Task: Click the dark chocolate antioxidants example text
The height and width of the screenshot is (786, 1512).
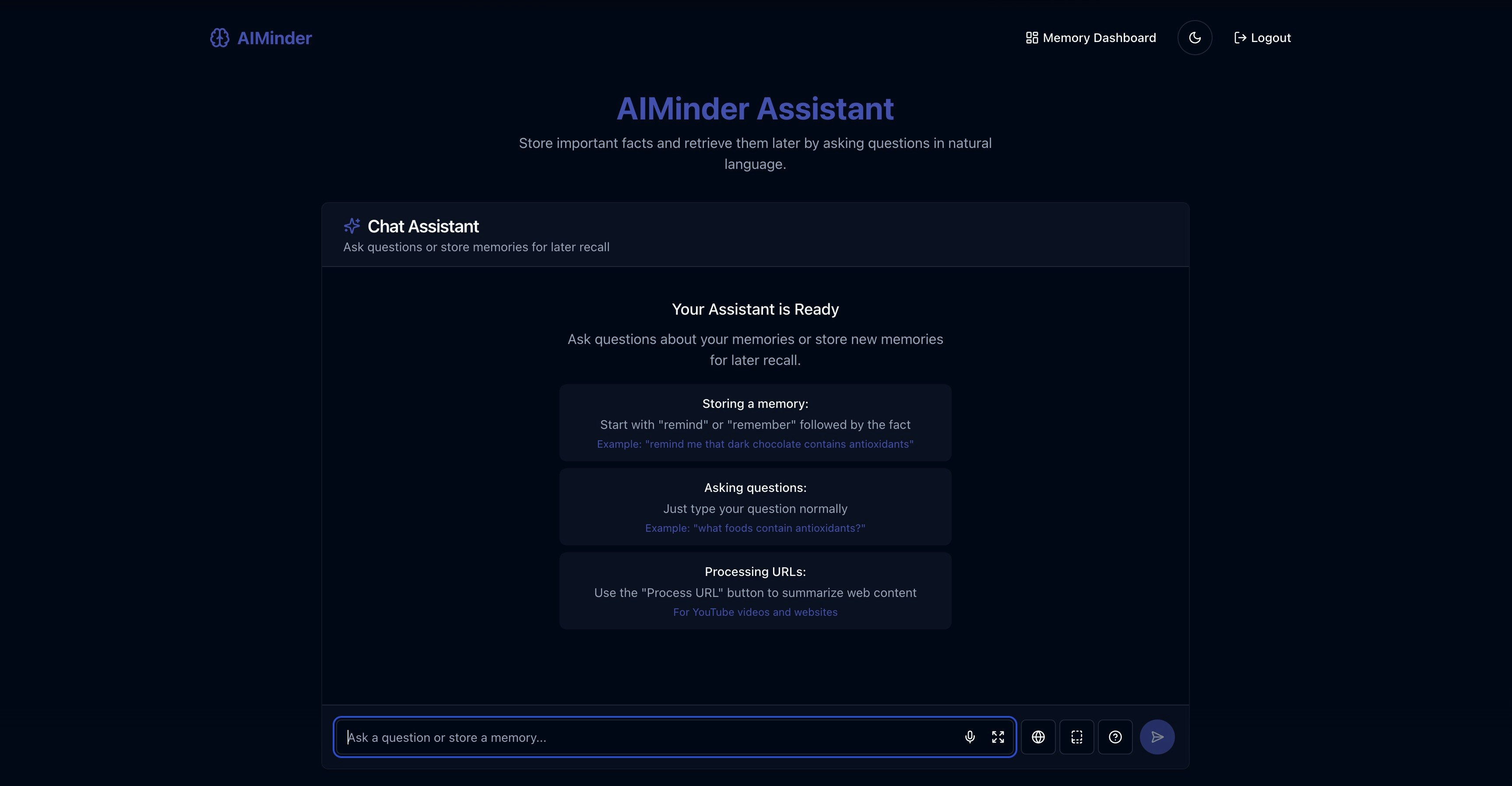Action: click(755, 444)
